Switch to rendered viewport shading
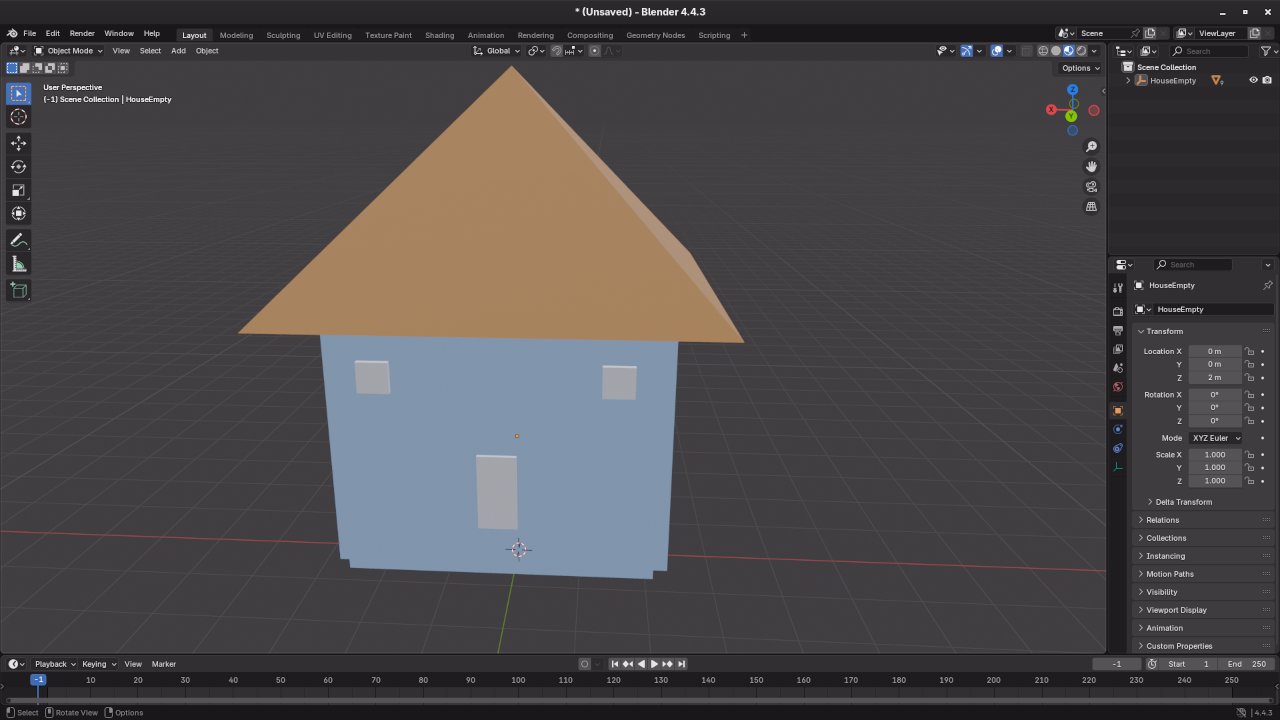This screenshot has height=720, width=1280. coord(1081,51)
